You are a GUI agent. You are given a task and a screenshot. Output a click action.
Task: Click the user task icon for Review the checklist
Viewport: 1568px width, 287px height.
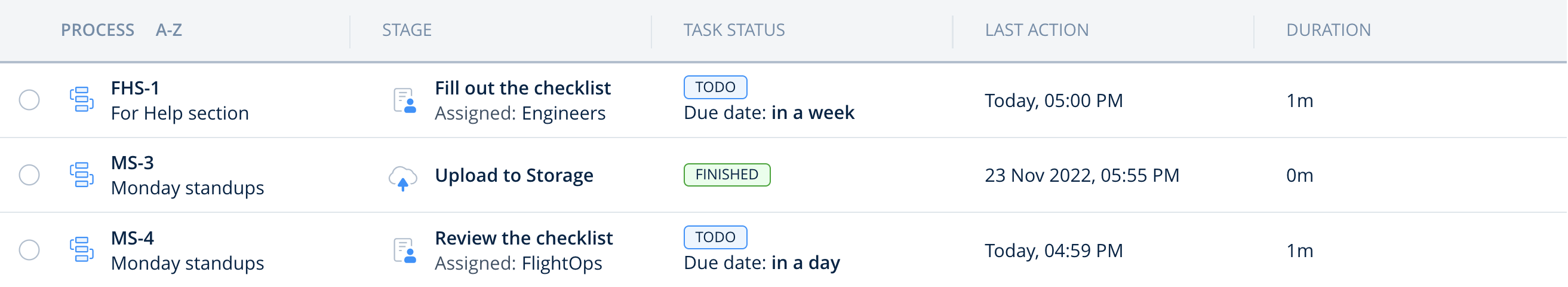click(404, 251)
